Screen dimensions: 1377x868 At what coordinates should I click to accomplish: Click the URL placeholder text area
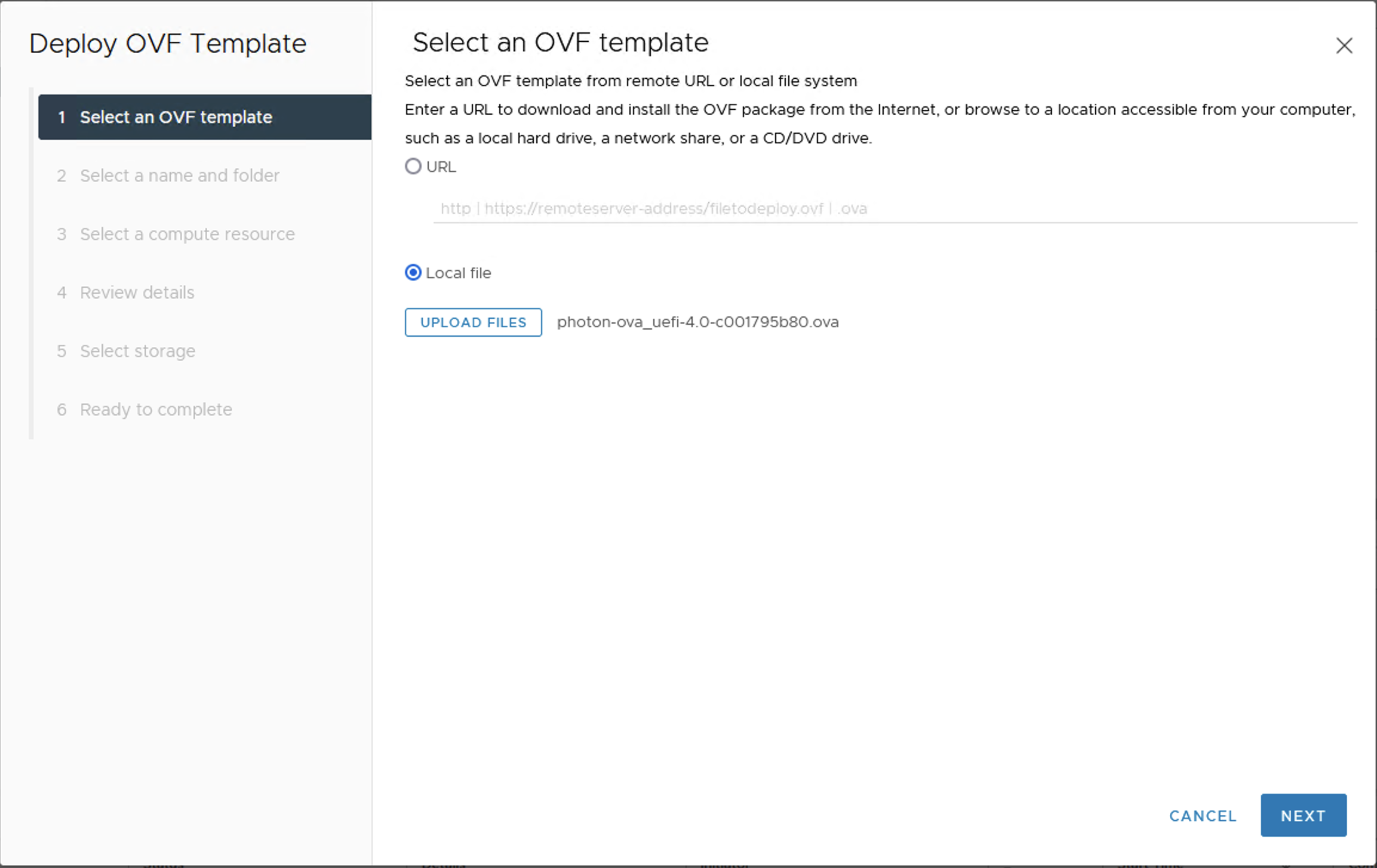pos(654,208)
